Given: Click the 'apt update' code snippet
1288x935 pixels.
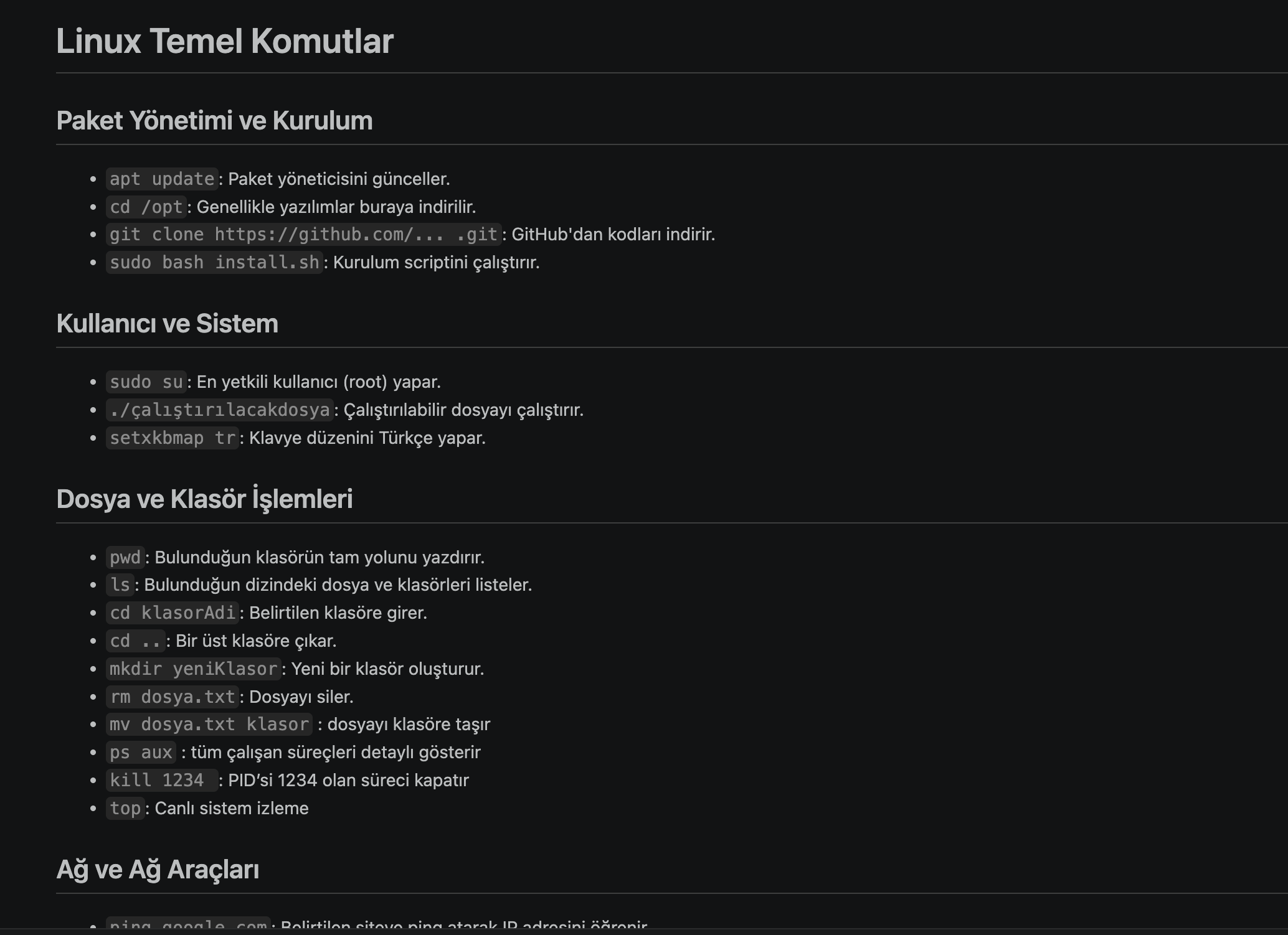Looking at the screenshot, I should [x=162, y=179].
